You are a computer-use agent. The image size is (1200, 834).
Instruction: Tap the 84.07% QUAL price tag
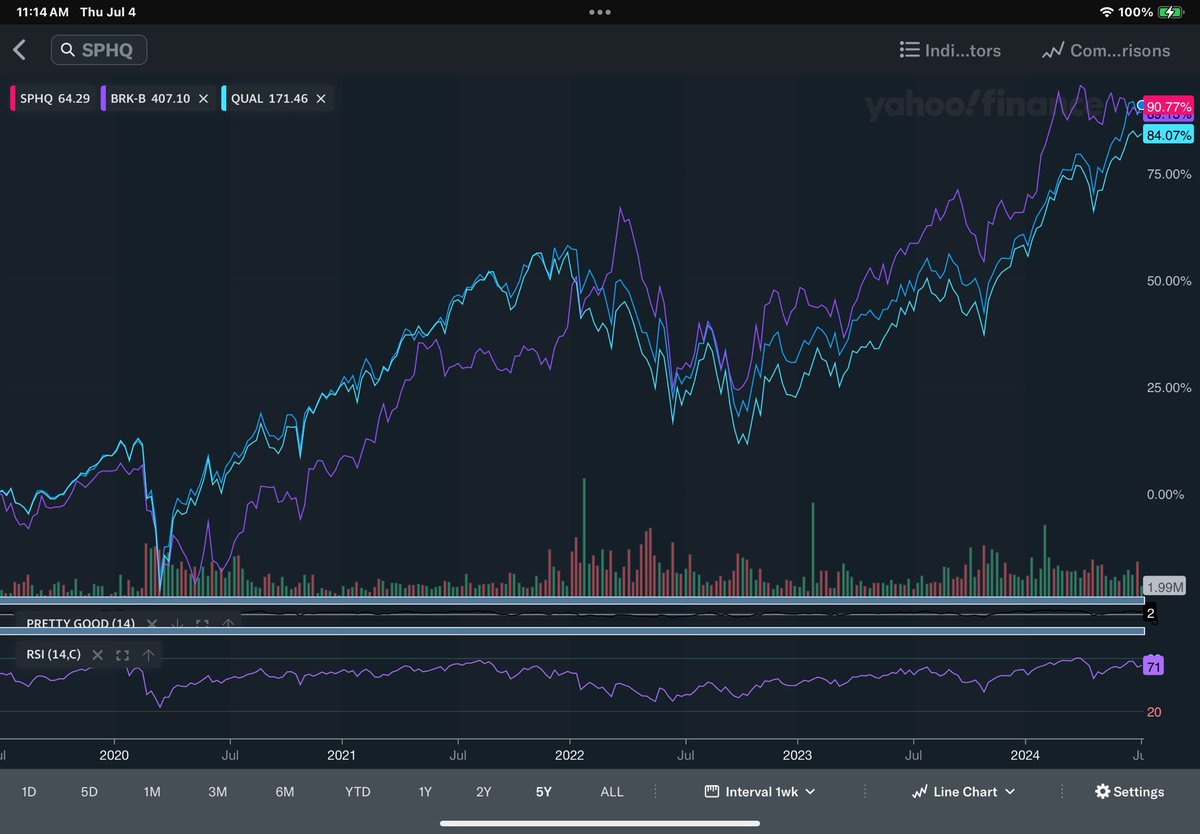coord(1169,134)
